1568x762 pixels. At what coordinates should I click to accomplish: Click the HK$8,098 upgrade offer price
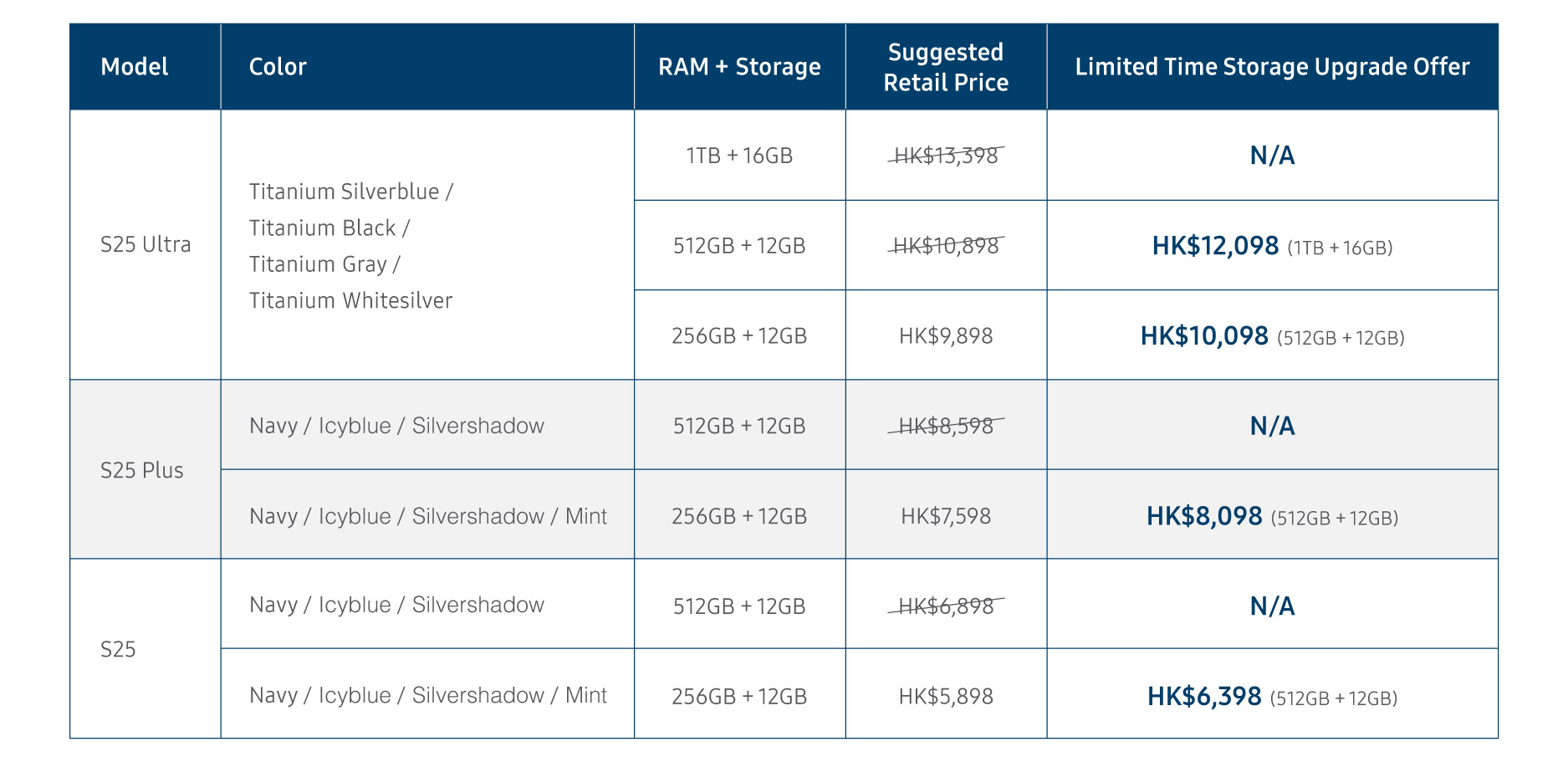point(1204,516)
